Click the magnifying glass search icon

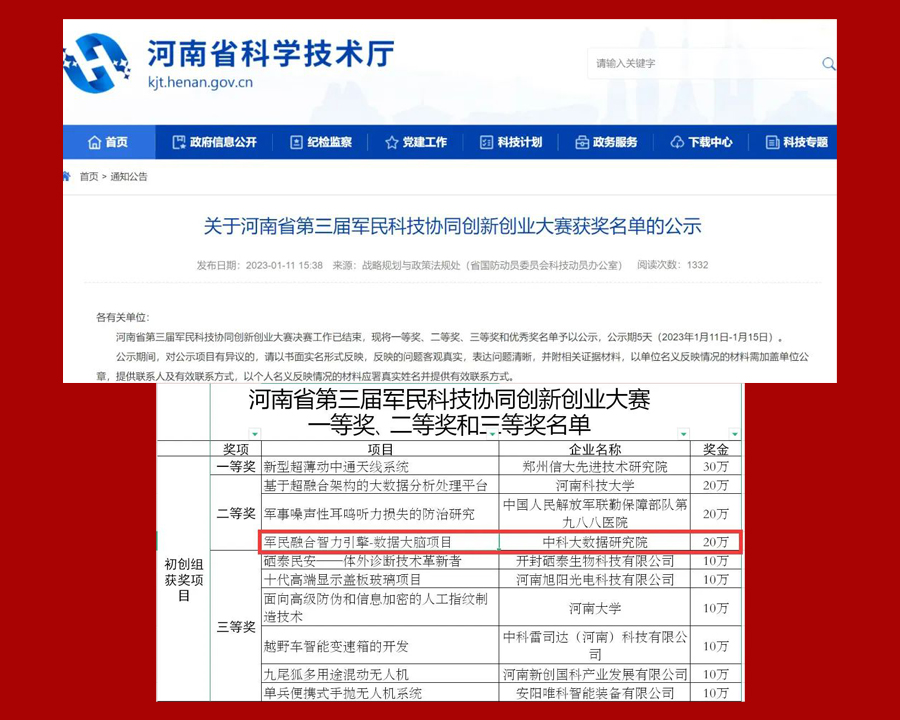point(829,64)
